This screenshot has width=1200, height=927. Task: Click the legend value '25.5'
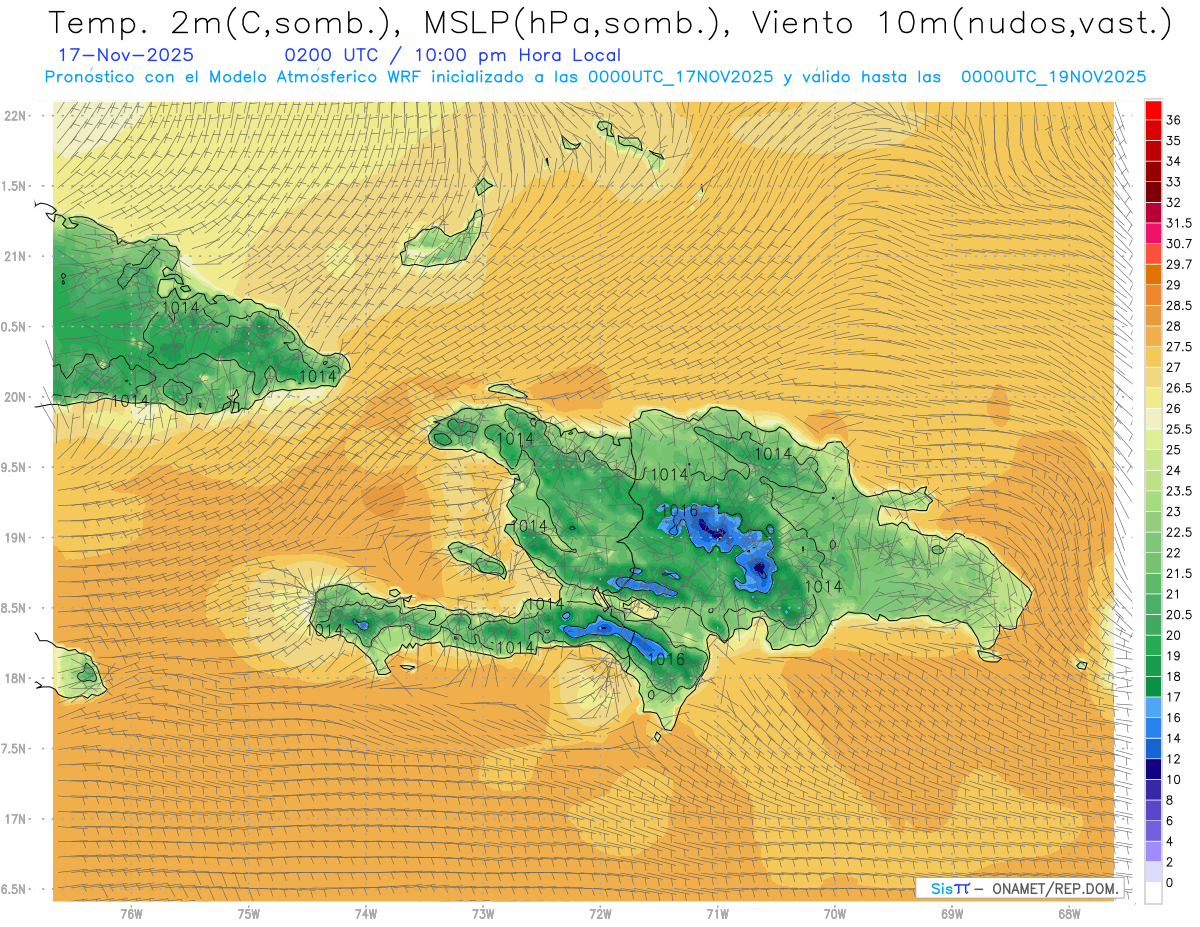[x=1180, y=430]
